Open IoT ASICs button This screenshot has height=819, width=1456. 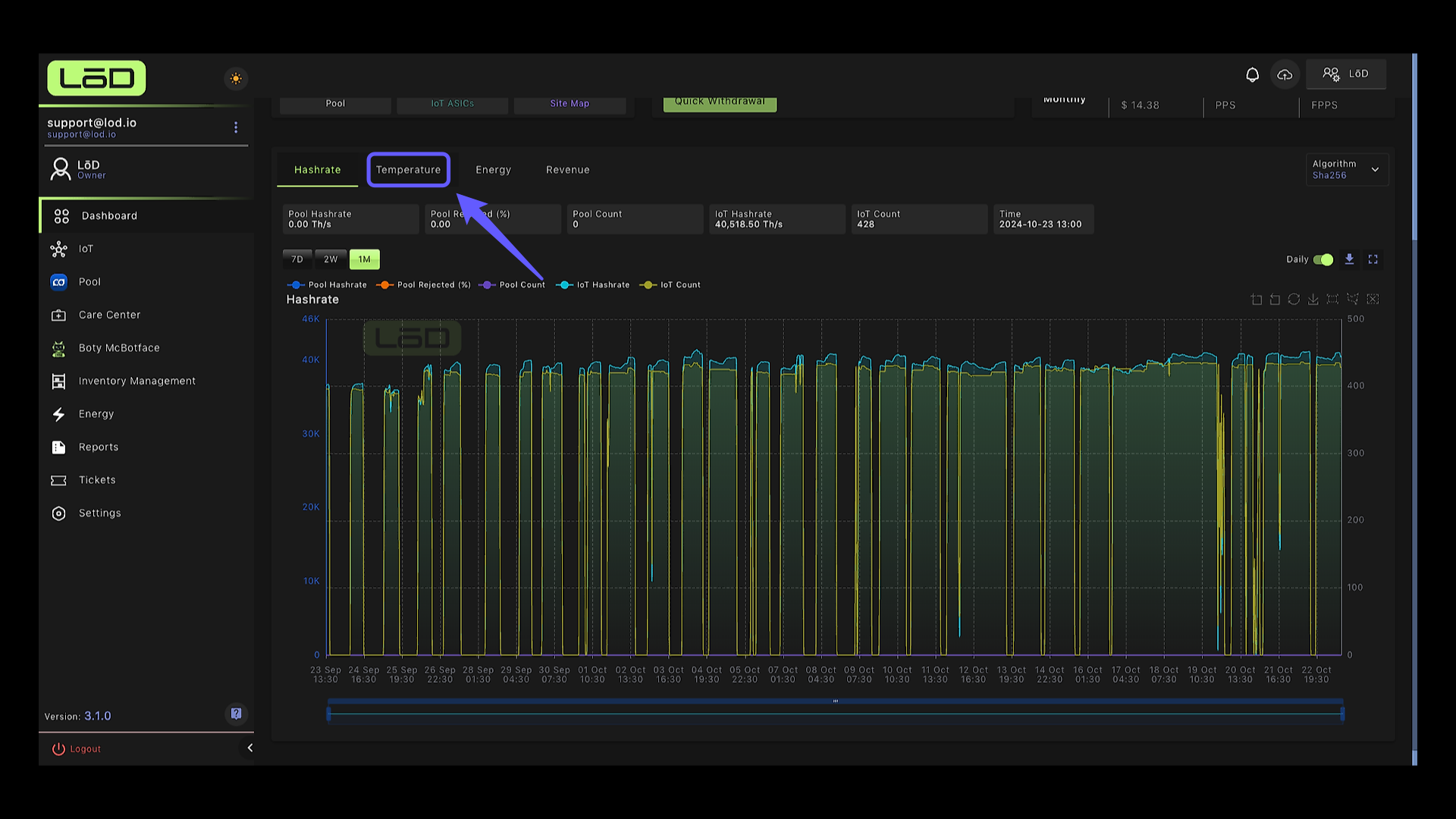pos(453,104)
